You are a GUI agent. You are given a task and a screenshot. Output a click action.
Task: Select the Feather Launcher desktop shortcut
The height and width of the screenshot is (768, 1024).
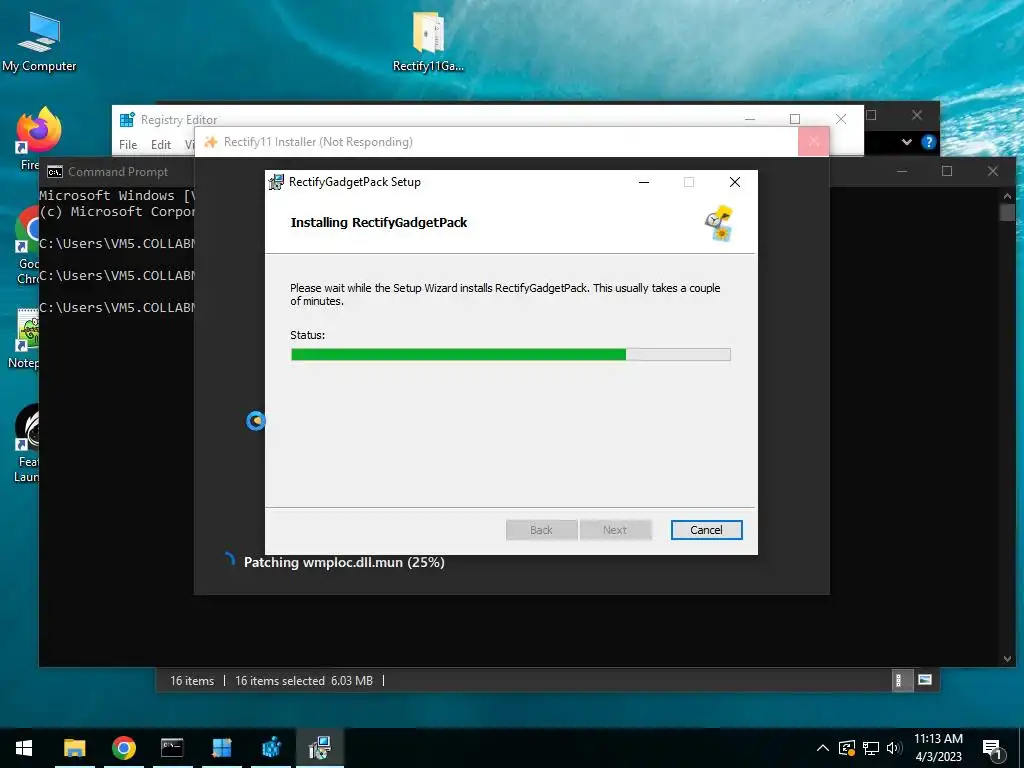point(26,443)
